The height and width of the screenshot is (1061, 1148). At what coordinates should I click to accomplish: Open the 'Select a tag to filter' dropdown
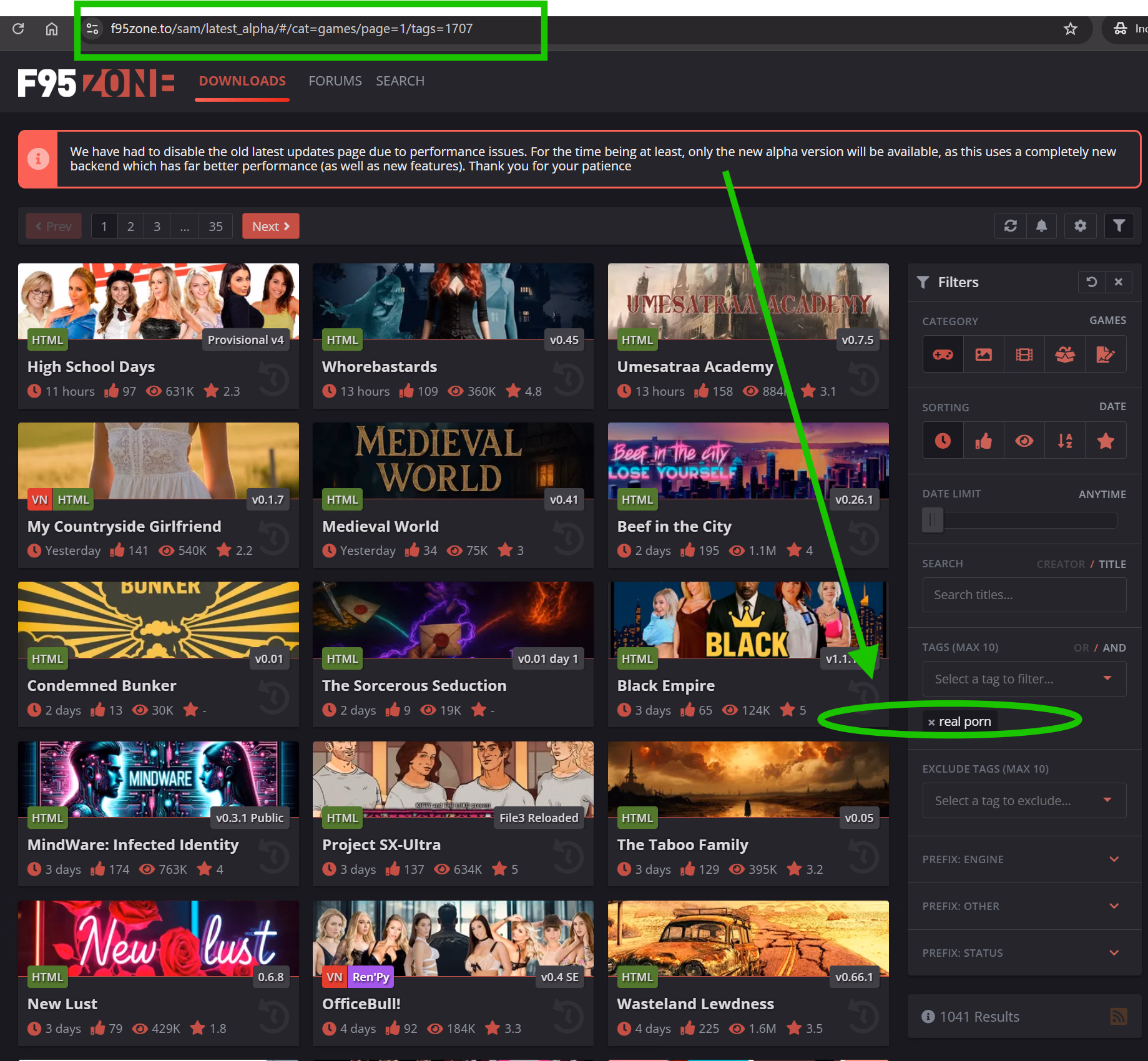point(1024,679)
